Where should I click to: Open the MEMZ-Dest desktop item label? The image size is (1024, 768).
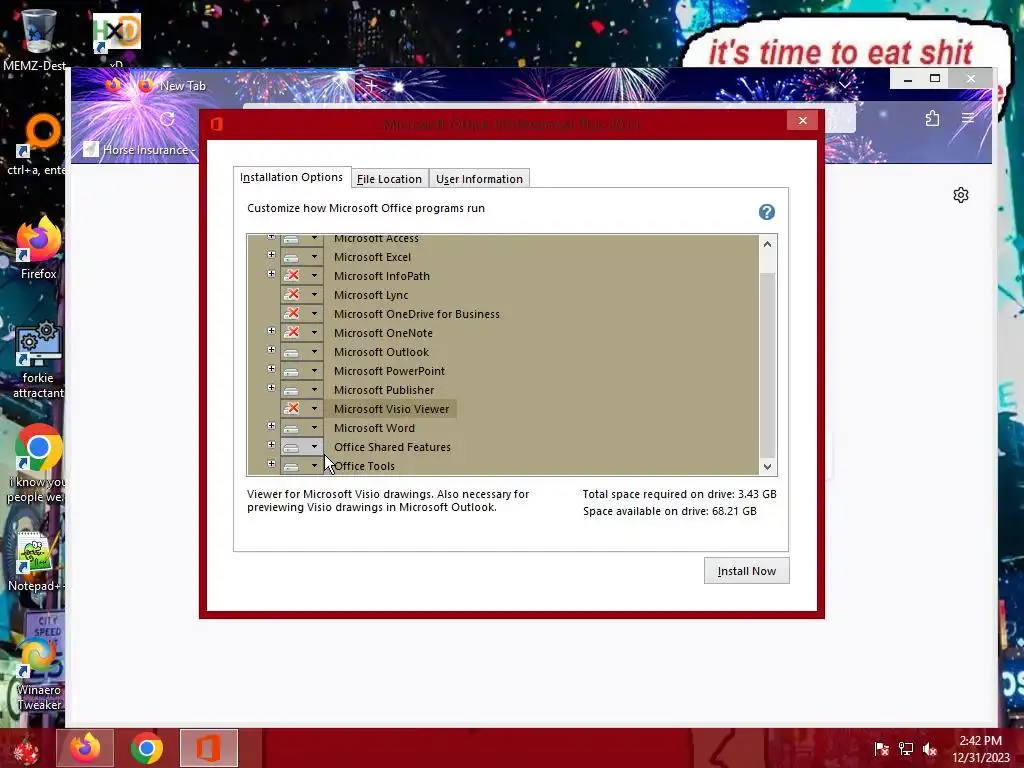coord(34,65)
